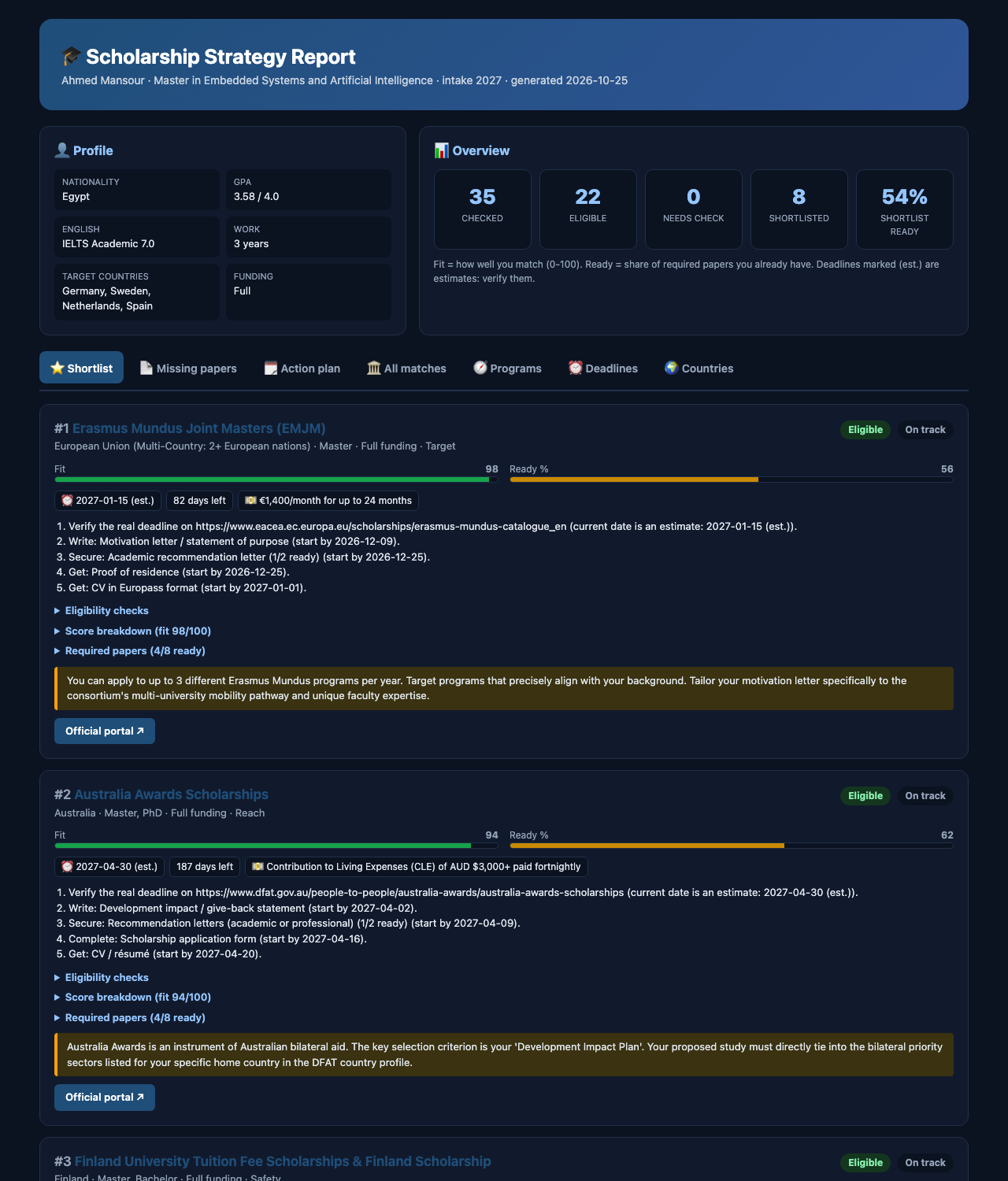Screen dimensions: 1008x1181
Task: Click the Erasmus Mundus Ready 56 bar
Action: coord(732,479)
